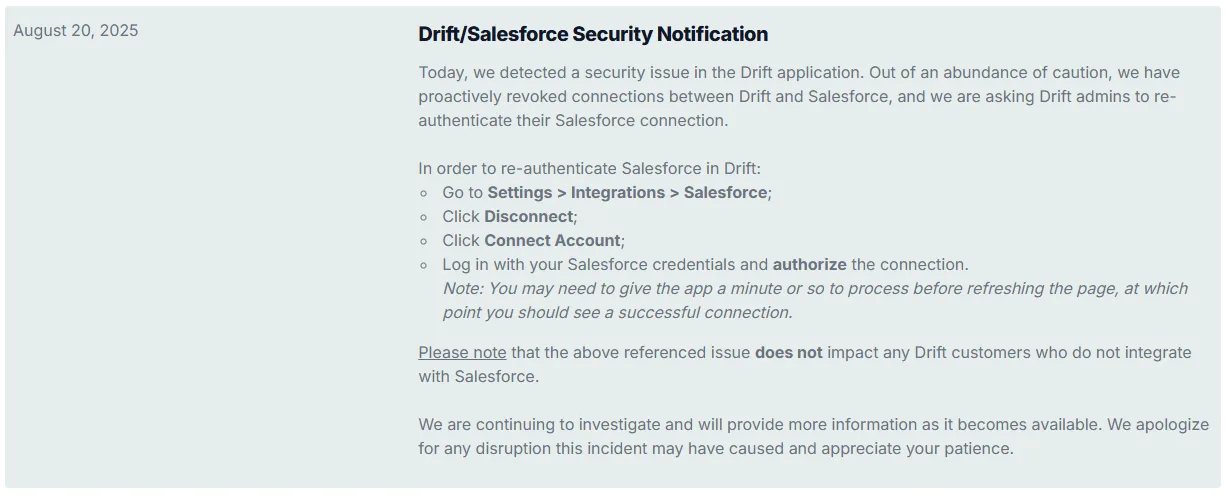Click the bold word "authorize"
The image size is (1226, 495).
click(x=809, y=265)
